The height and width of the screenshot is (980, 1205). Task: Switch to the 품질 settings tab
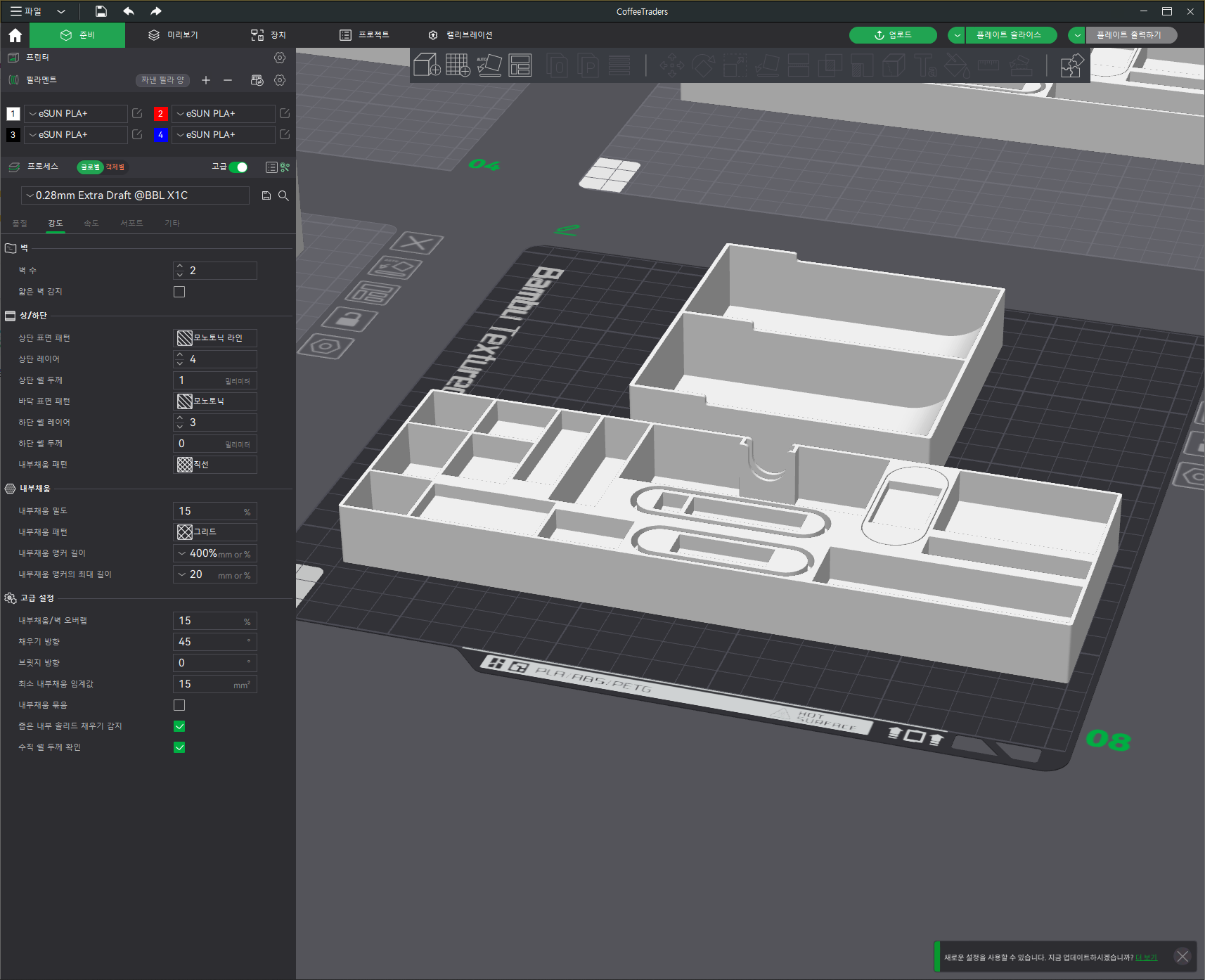tap(20, 224)
